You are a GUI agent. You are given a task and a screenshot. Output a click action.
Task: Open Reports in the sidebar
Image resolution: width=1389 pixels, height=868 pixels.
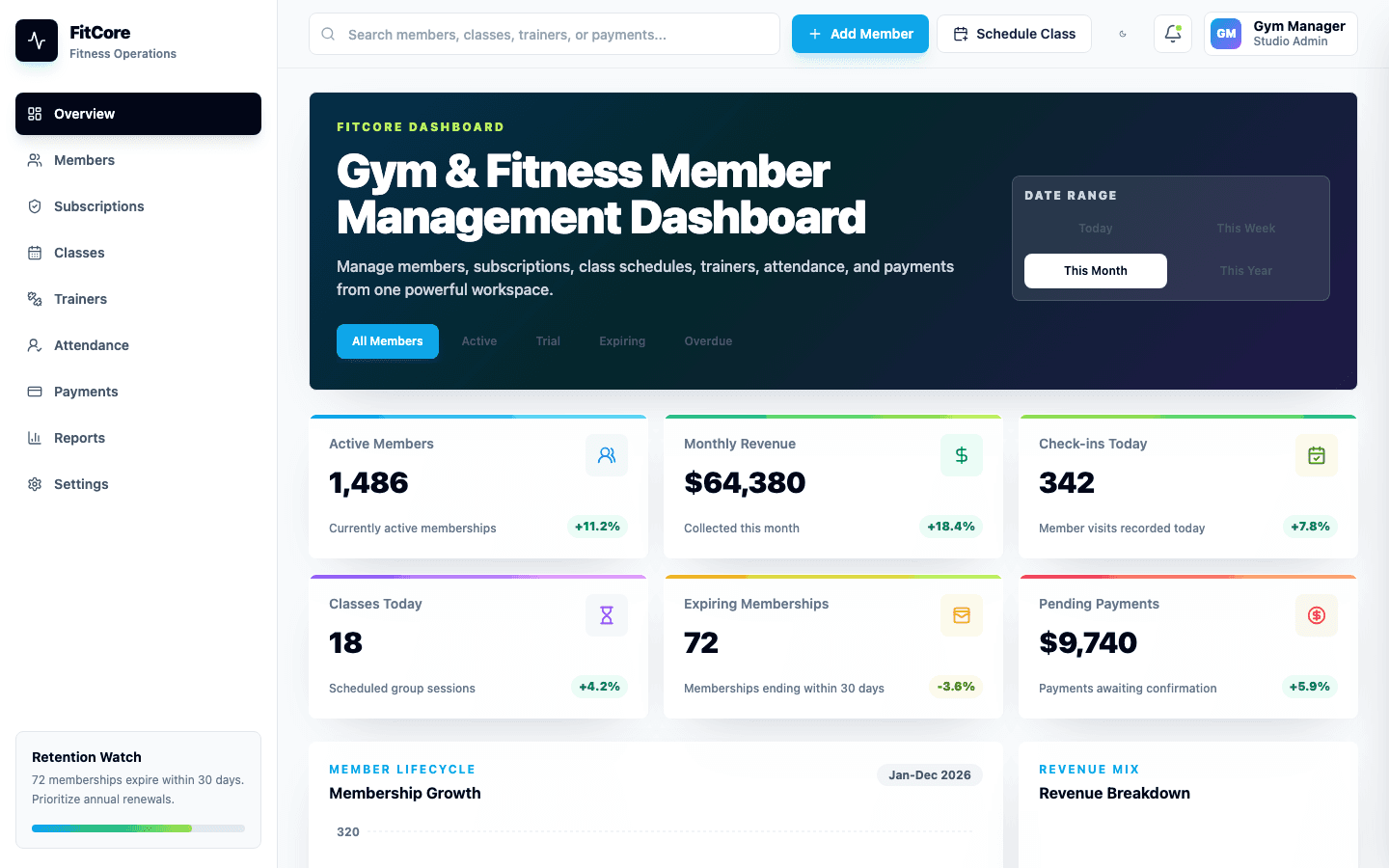138,438
